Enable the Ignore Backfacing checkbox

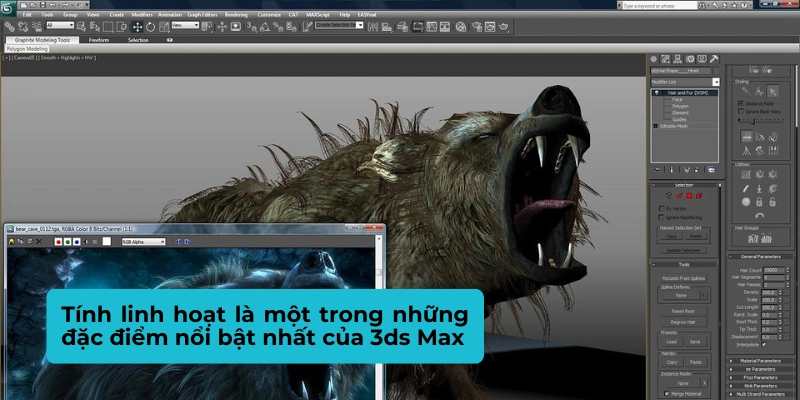pyautogui.click(x=662, y=217)
